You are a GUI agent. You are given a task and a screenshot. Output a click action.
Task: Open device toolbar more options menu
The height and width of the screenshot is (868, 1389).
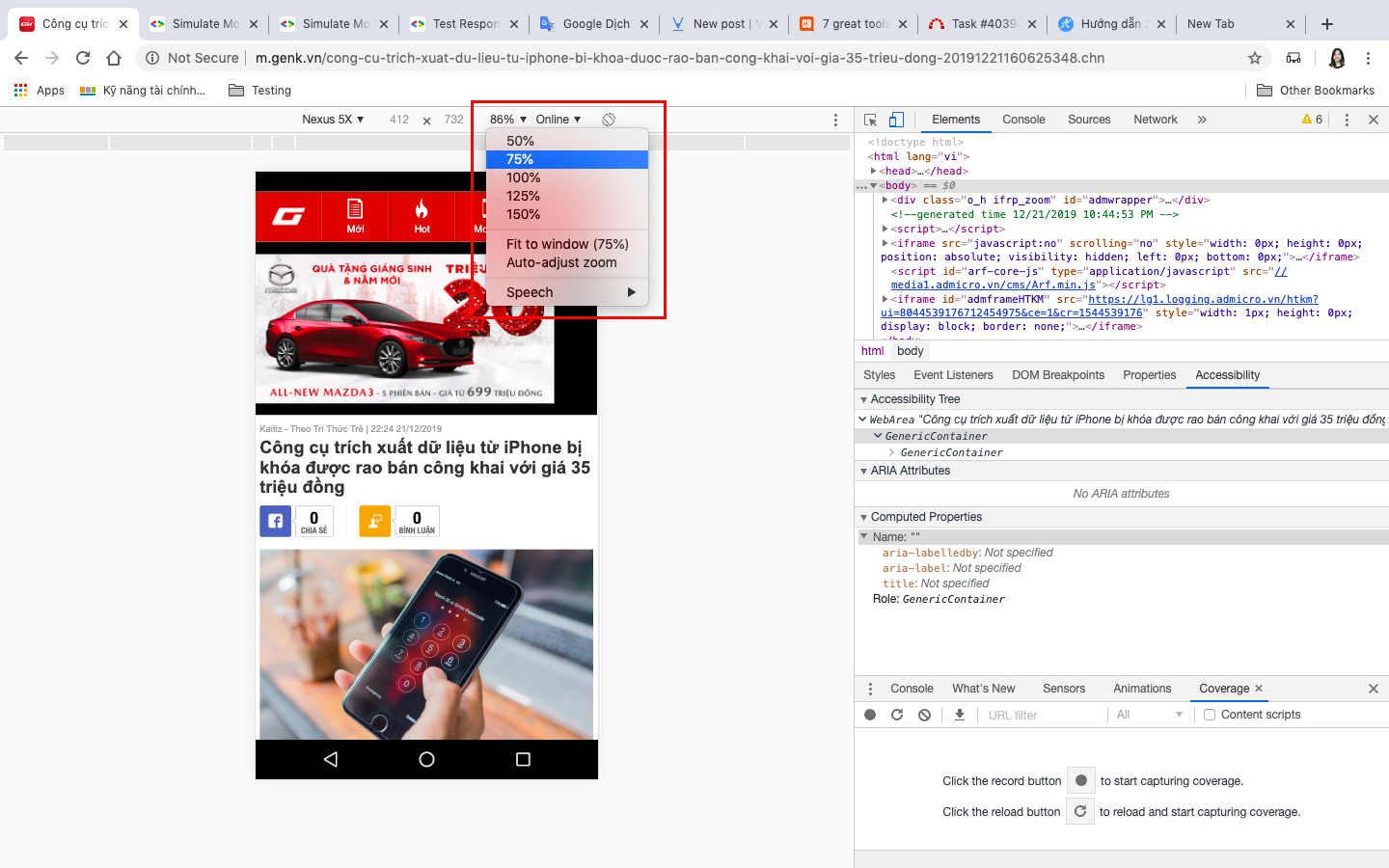coord(835,120)
